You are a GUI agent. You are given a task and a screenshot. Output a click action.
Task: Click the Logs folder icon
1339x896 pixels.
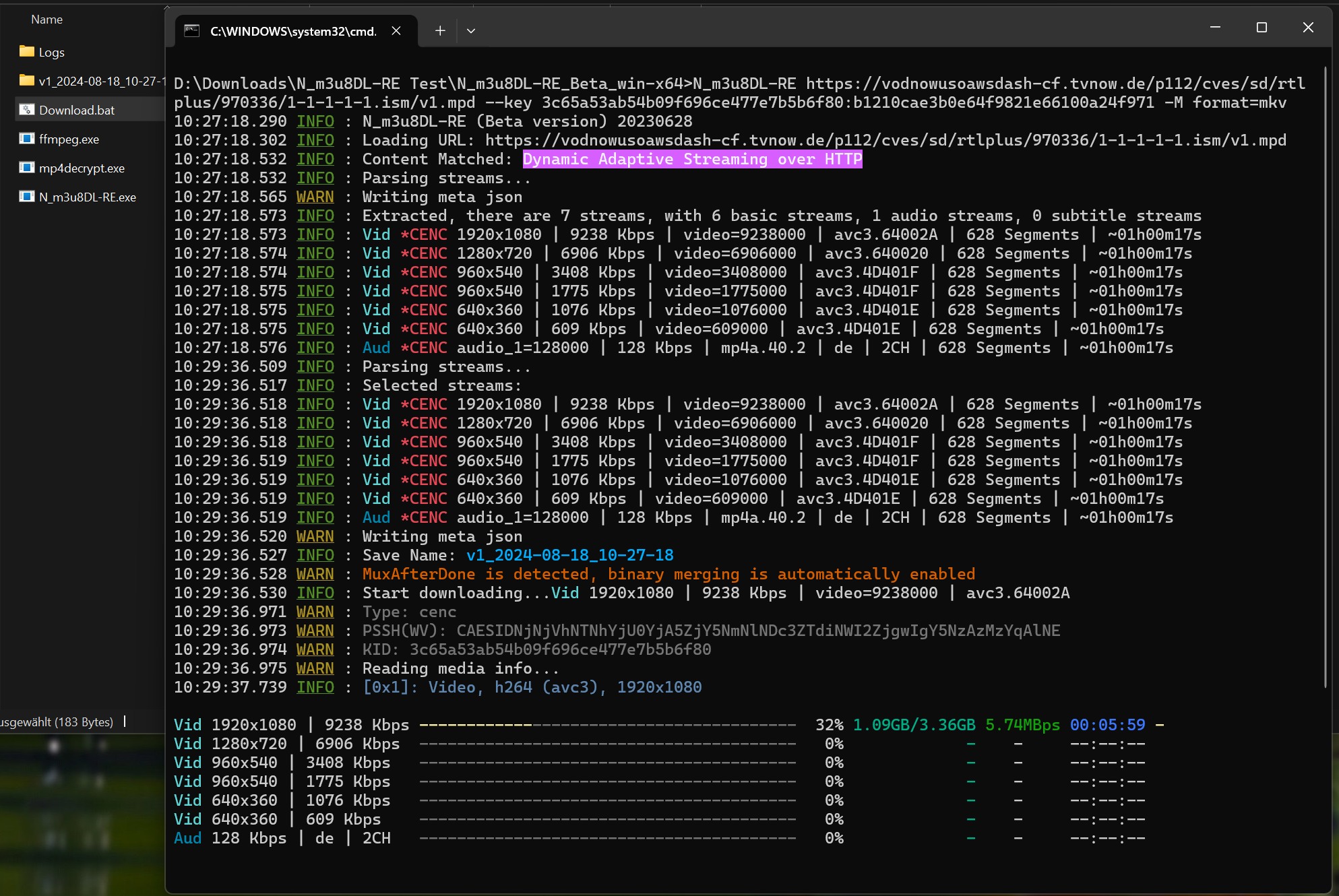tap(27, 52)
